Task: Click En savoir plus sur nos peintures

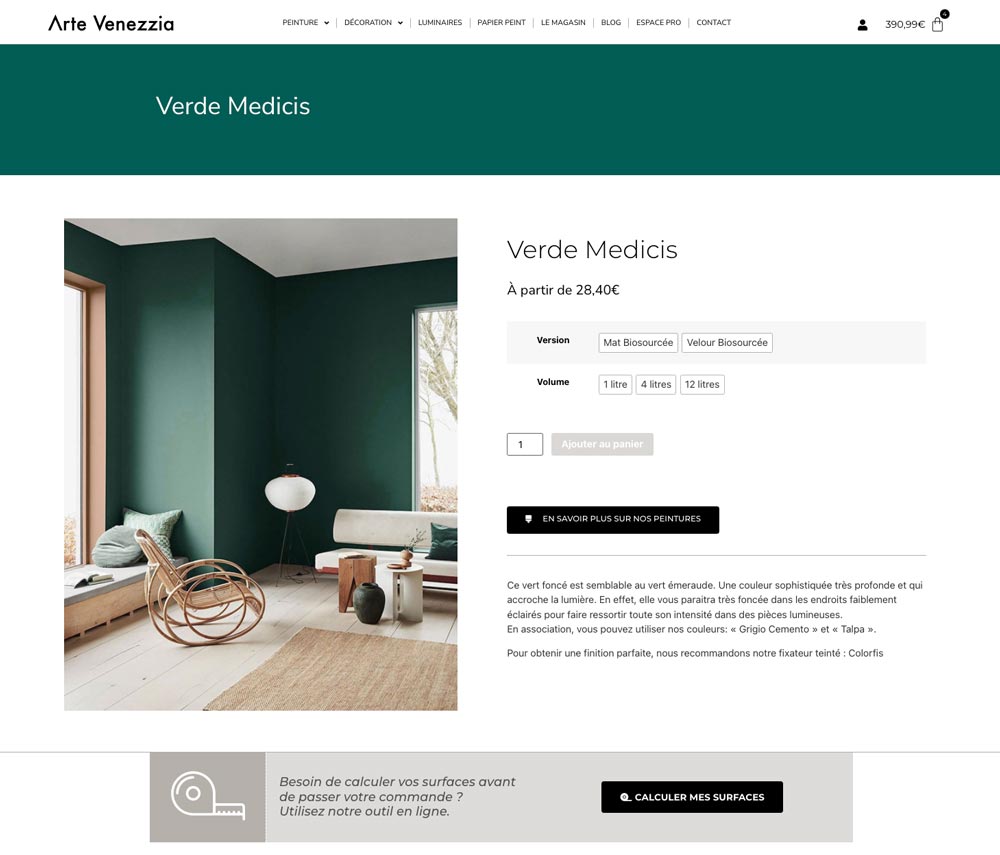Action: (x=613, y=520)
